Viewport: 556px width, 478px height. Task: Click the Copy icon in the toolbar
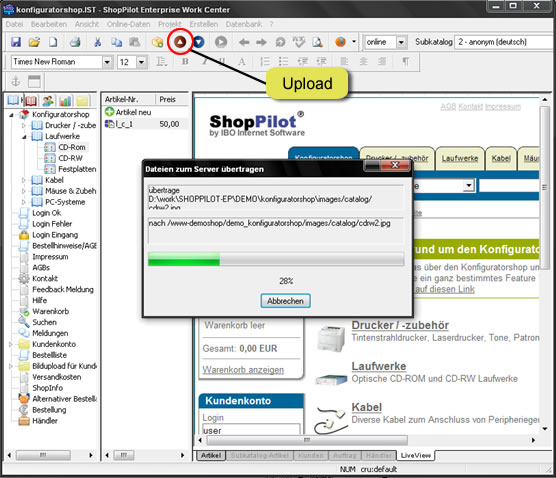point(116,42)
